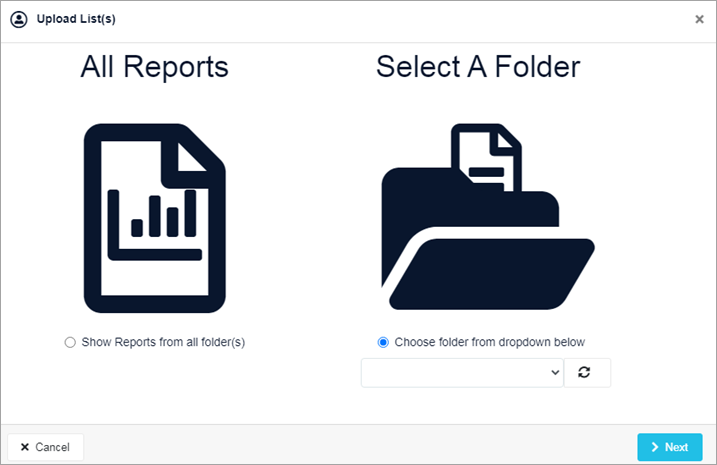Click the Upload List(s) title text
The height and width of the screenshot is (465, 717).
(x=76, y=19)
